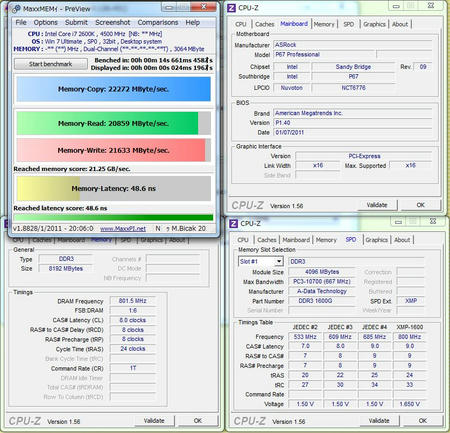The image size is (450, 433).
Task: Switch to Caches tab in Mainboard window
Action: (264, 24)
